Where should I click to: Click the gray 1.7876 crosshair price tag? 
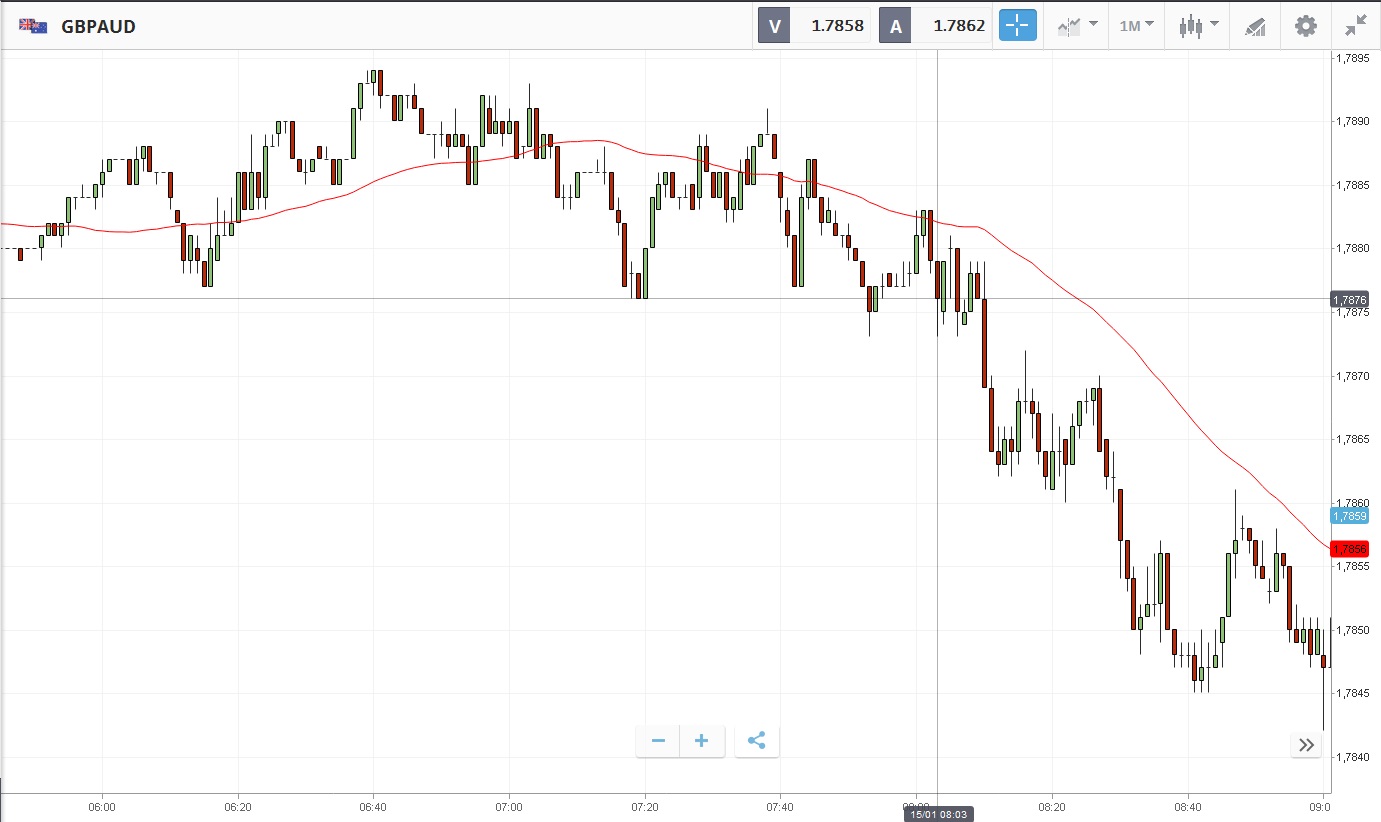1349,300
